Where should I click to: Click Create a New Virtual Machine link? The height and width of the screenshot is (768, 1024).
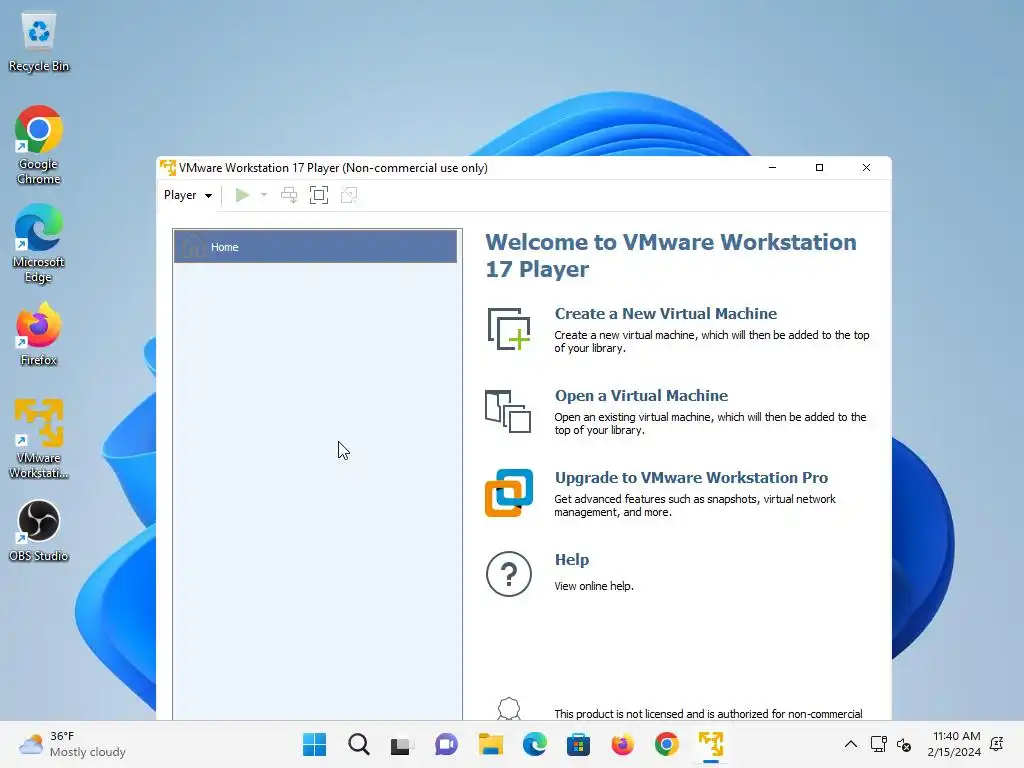(x=665, y=313)
